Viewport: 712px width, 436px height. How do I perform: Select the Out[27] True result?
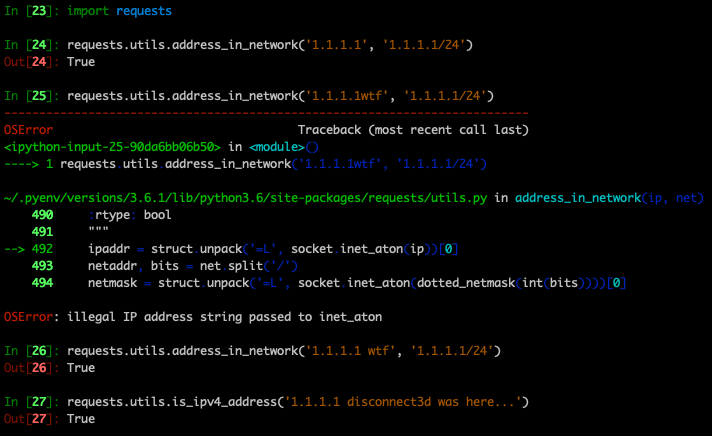69,419
